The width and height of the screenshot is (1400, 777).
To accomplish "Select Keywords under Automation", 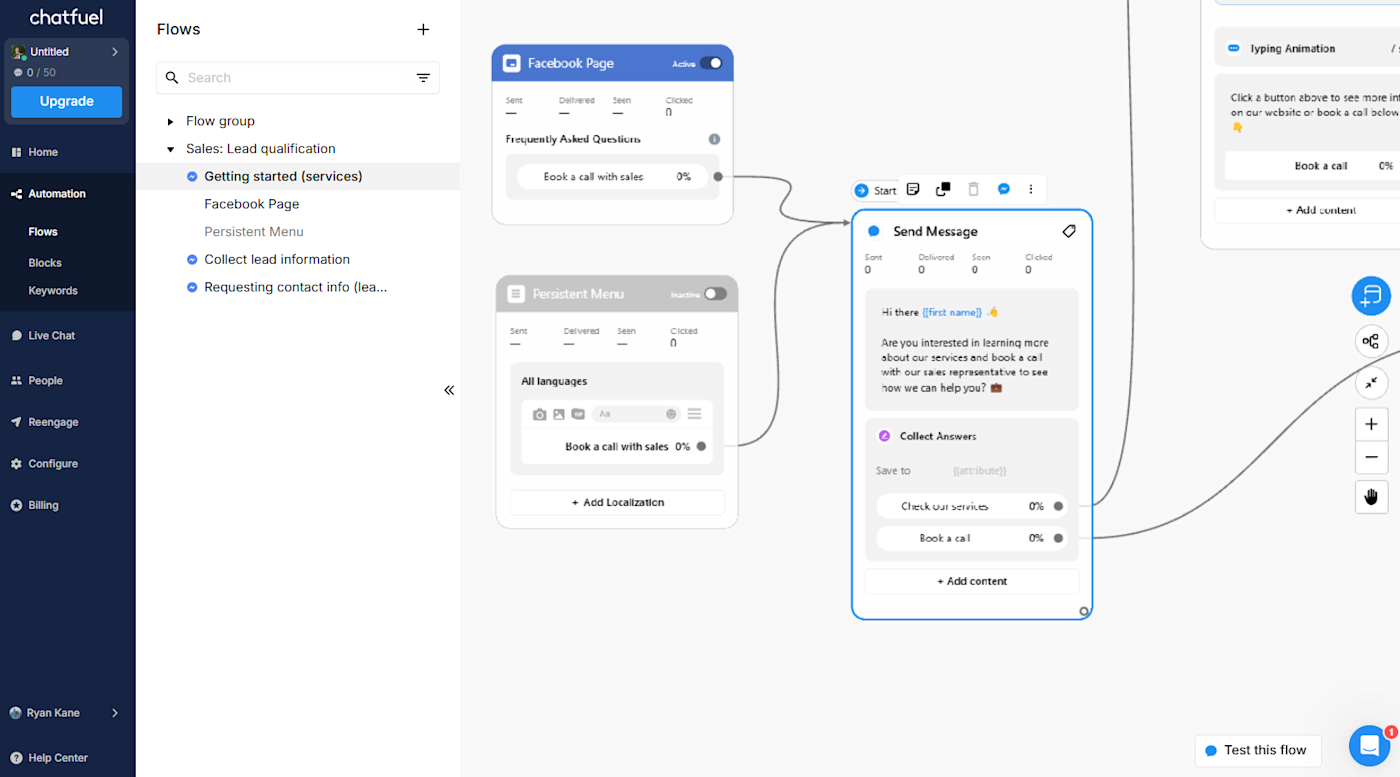I will tap(53, 291).
